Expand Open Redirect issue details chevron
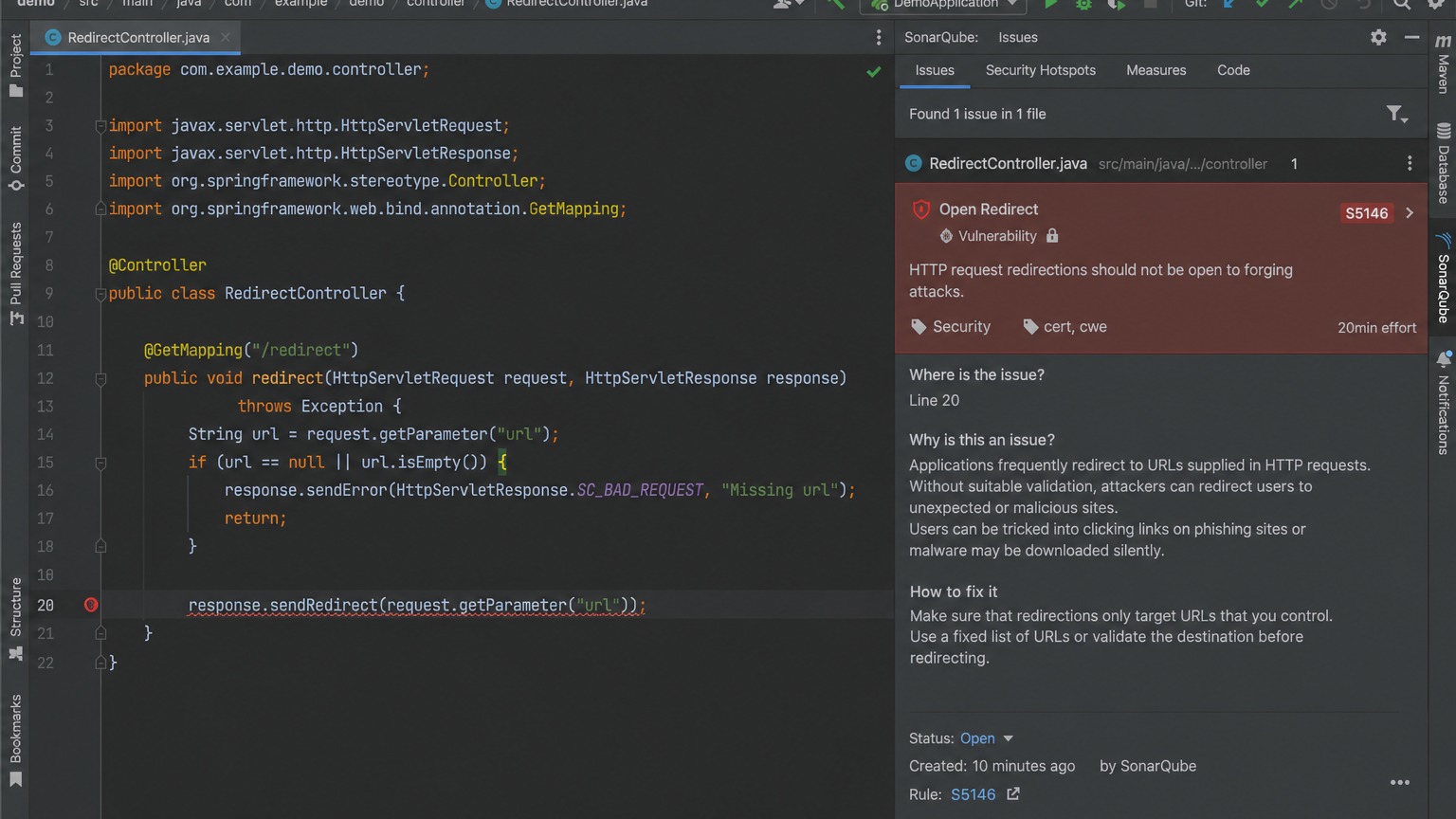This screenshot has height=819, width=1456. click(1410, 212)
